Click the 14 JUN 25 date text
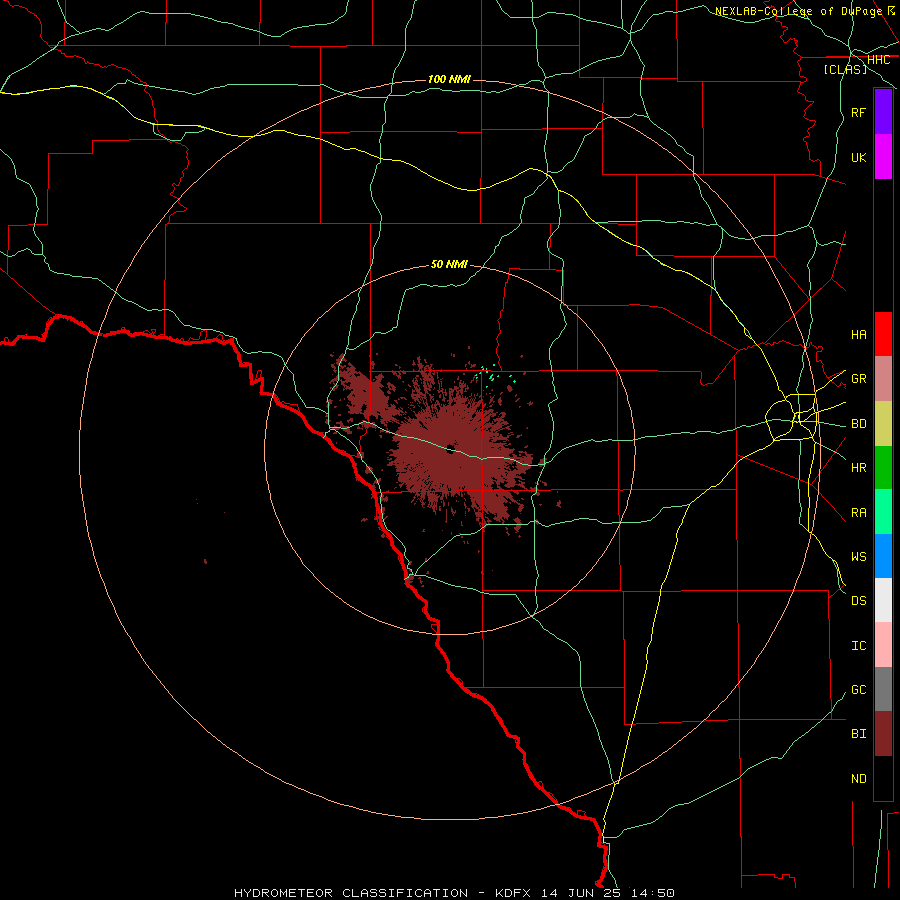This screenshot has width=900, height=900. [581, 893]
